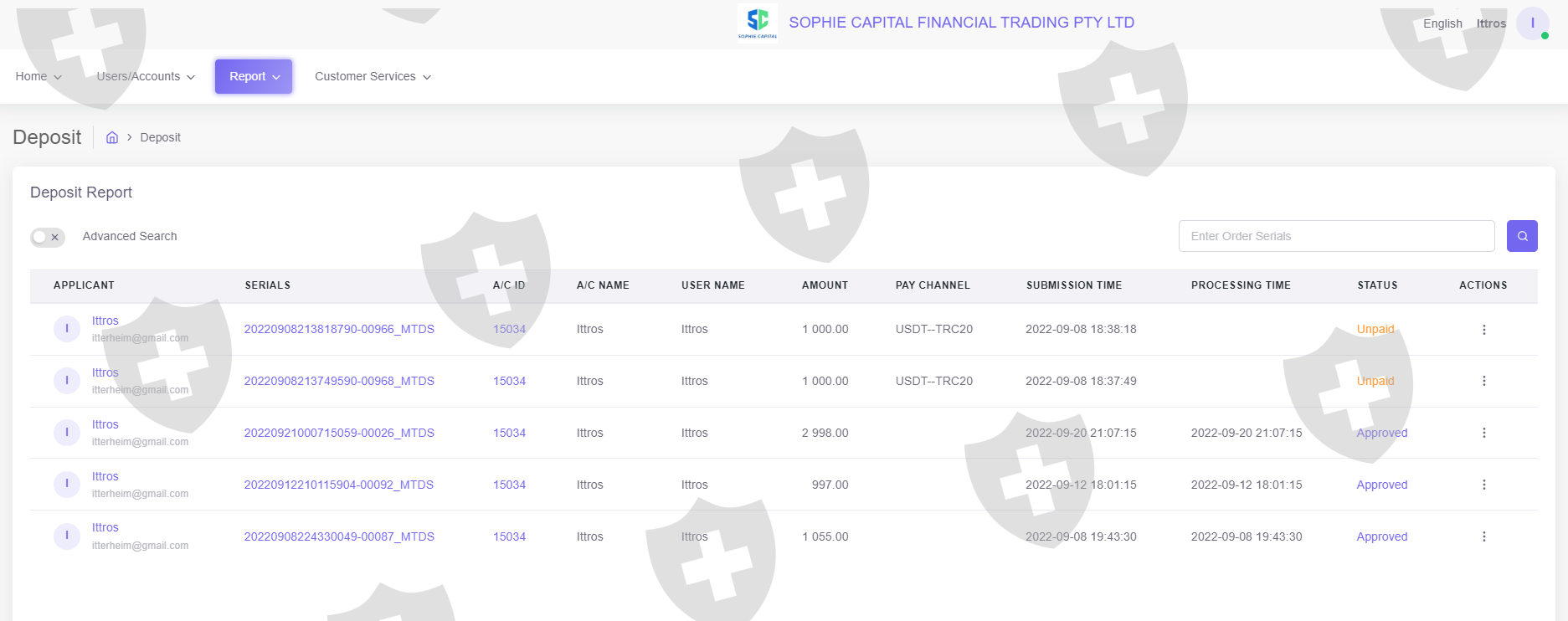Click the AMOUNT column header
Viewport: 1568px width, 621px height.
pos(825,285)
